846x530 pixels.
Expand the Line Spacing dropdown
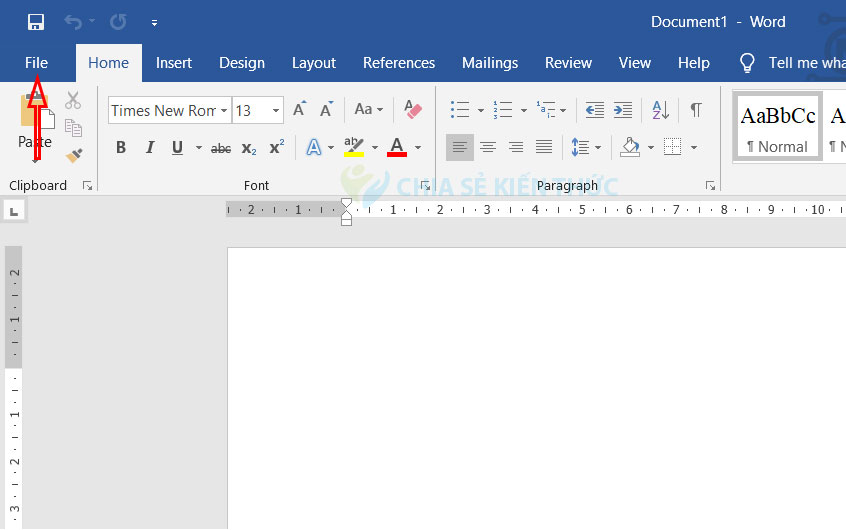coord(598,148)
